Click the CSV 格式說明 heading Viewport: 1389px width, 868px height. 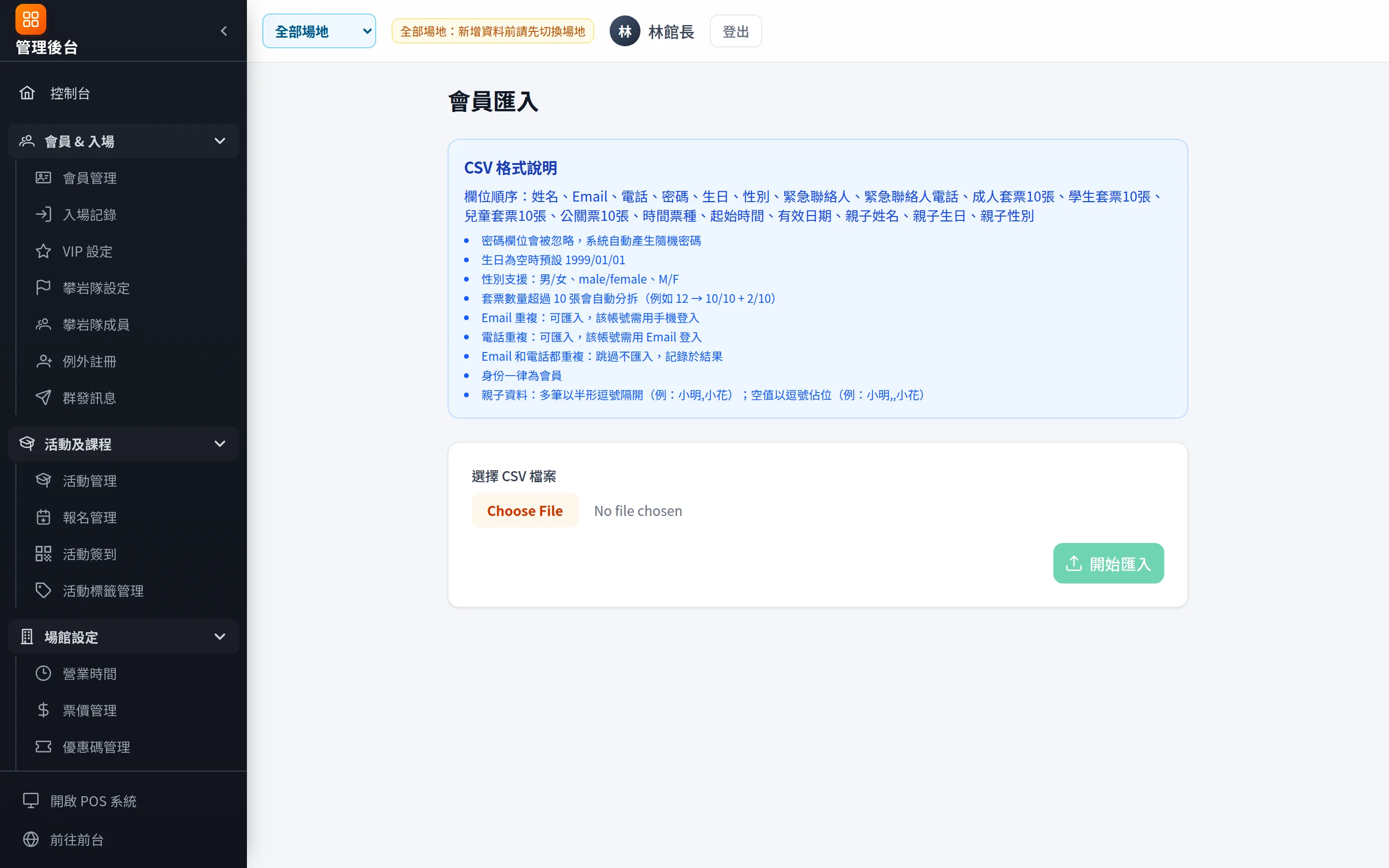coord(510,168)
